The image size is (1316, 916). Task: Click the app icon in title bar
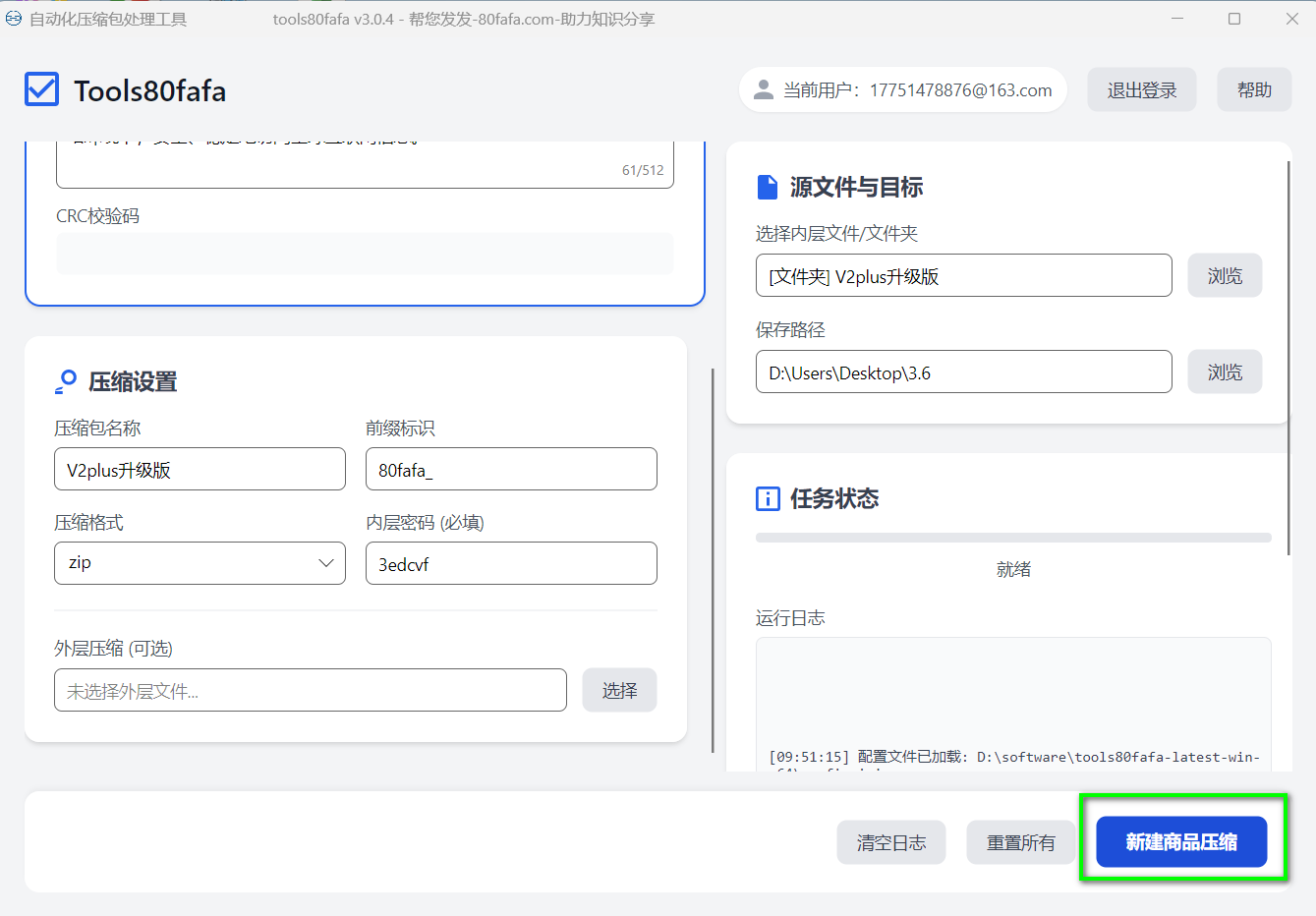[14, 19]
